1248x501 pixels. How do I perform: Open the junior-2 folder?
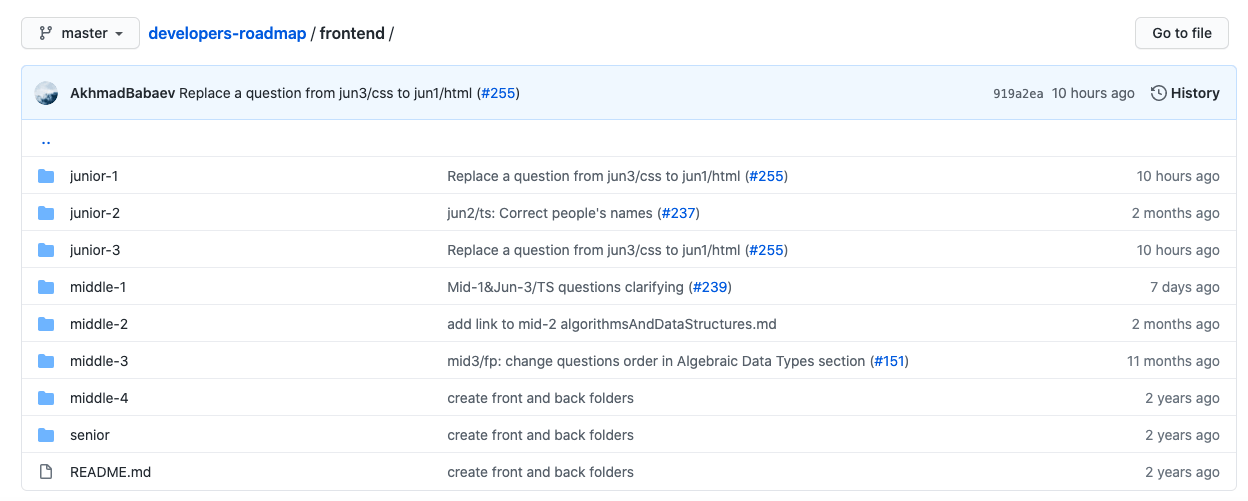(x=95, y=213)
